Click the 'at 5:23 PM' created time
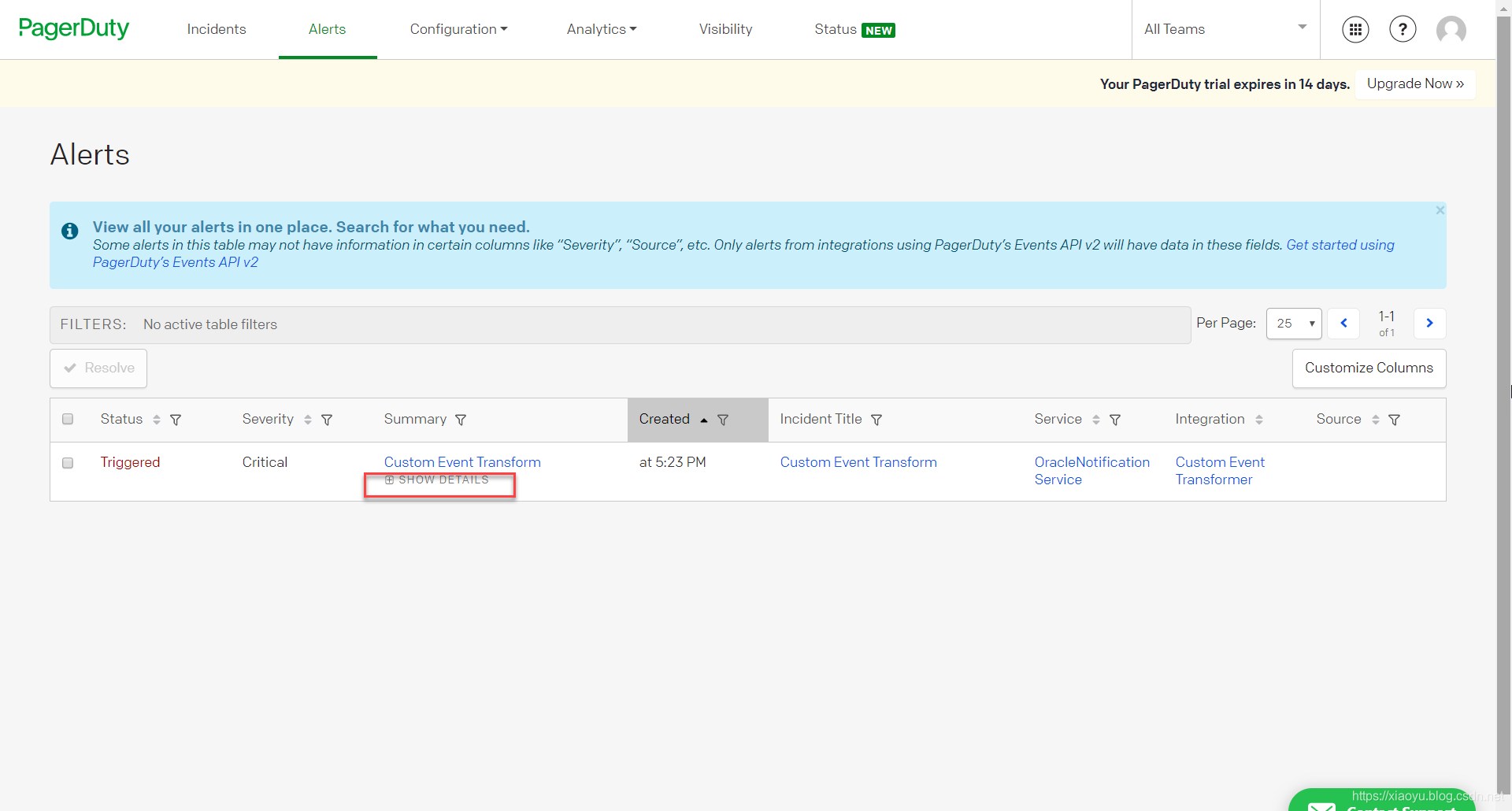Screen dimensions: 1512x811 click(673, 462)
